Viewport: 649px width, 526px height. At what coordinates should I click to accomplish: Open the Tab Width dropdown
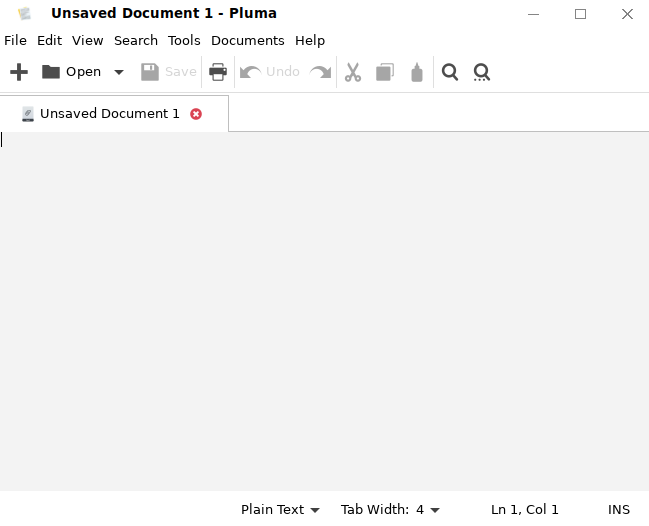tap(390, 509)
